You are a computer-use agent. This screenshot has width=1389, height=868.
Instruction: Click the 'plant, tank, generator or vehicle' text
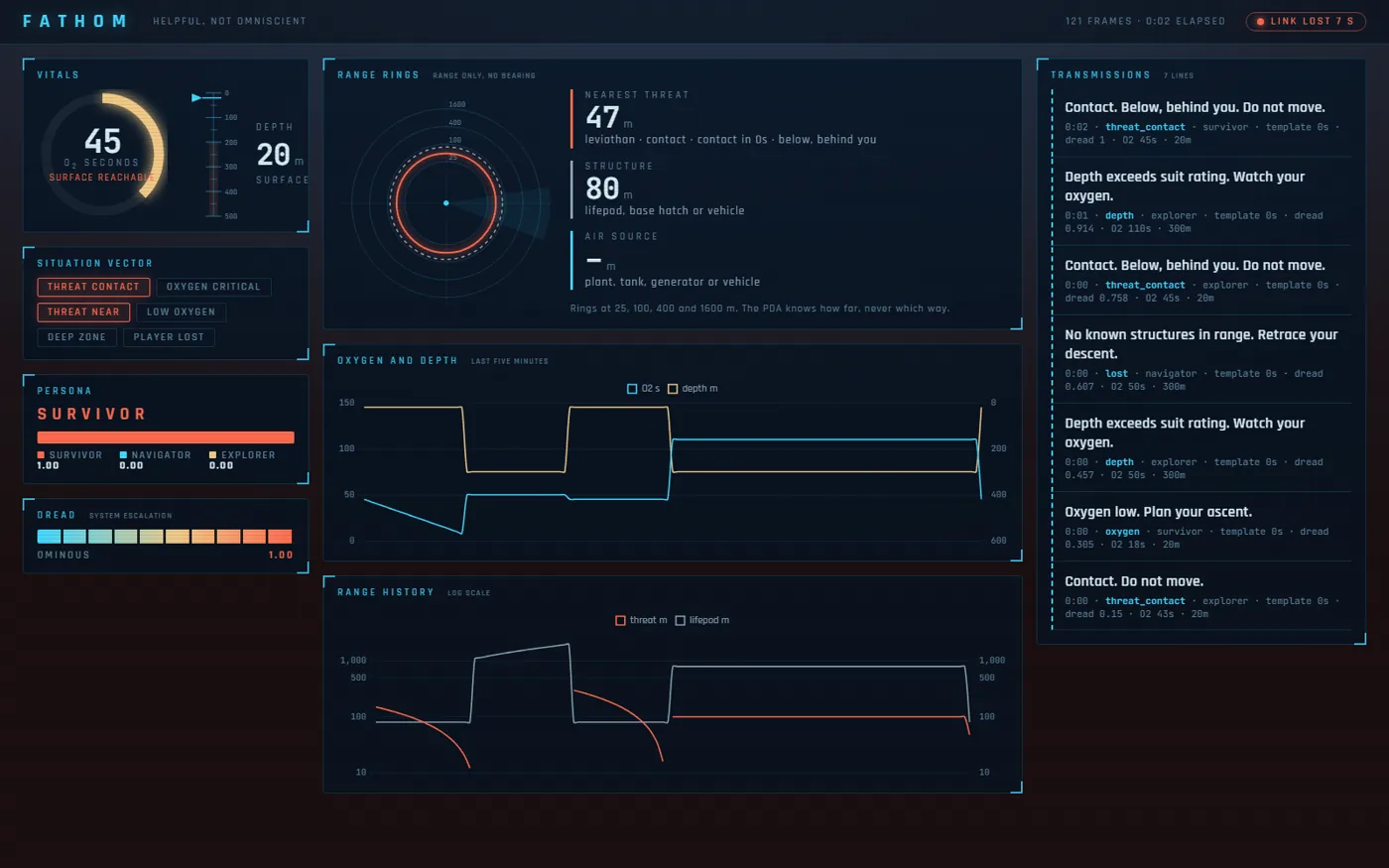pyautogui.click(x=672, y=283)
